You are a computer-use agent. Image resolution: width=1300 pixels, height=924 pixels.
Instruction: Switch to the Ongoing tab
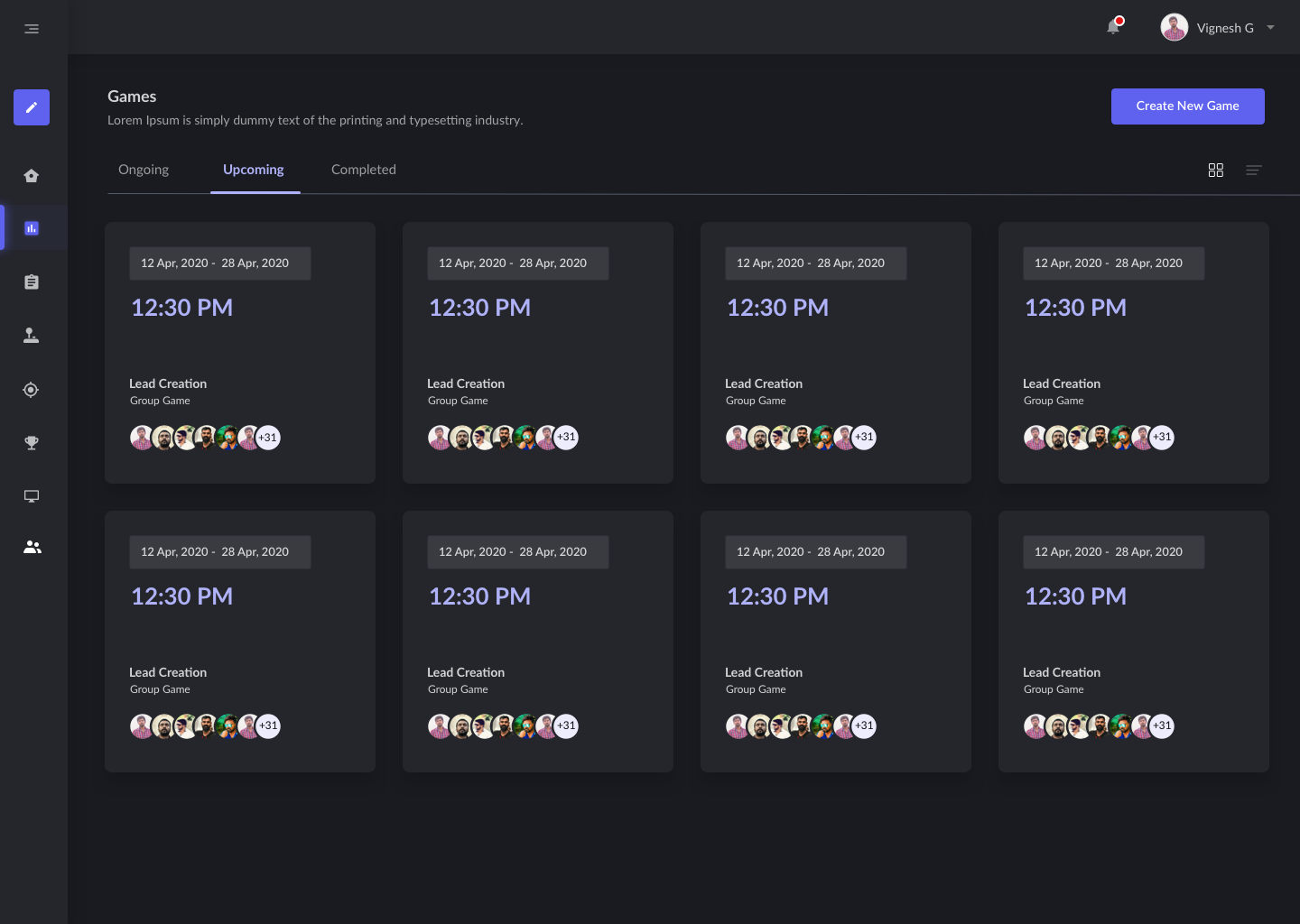144,170
